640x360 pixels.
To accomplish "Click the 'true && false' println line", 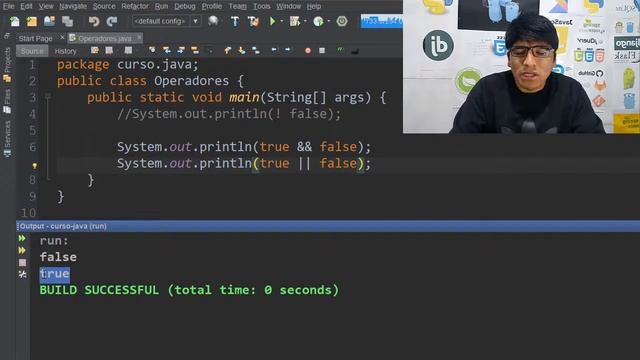I will pos(244,147).
